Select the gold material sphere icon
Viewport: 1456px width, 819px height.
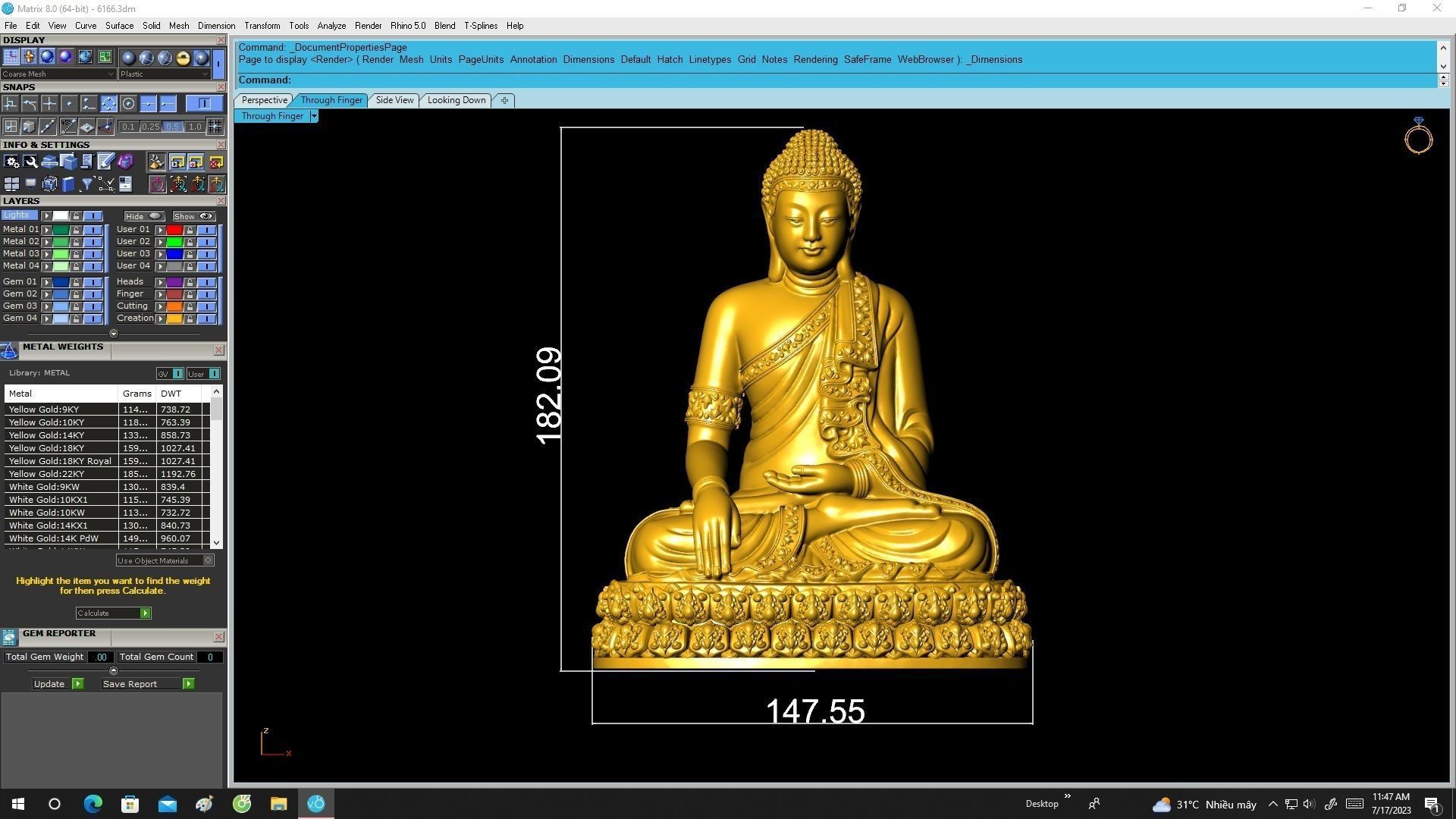coord(183,58)
